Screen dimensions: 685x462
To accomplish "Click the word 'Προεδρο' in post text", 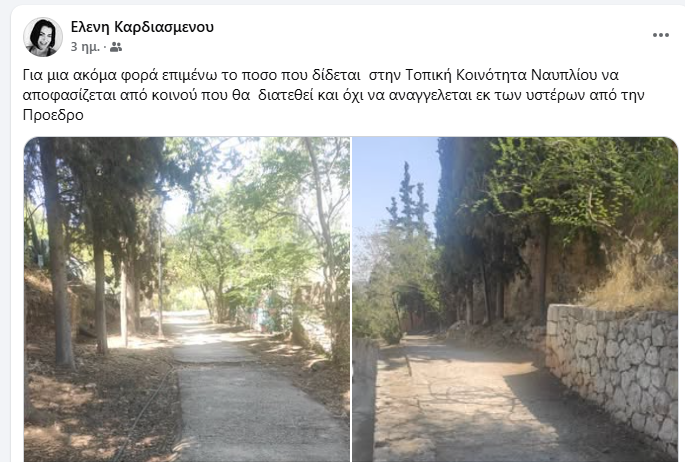I will coord(53,115).
